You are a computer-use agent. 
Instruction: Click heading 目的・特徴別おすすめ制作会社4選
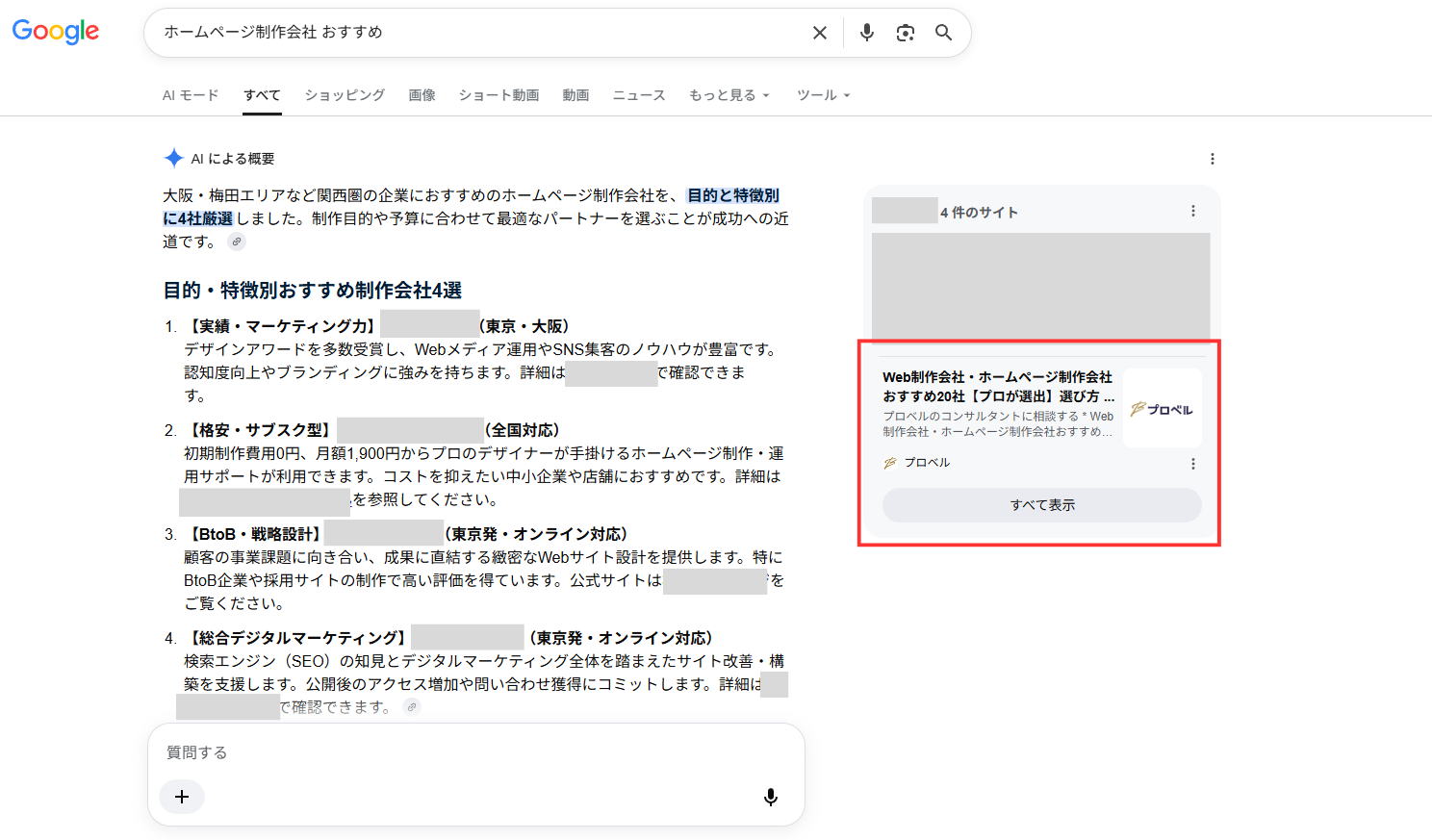coord(313,291)
